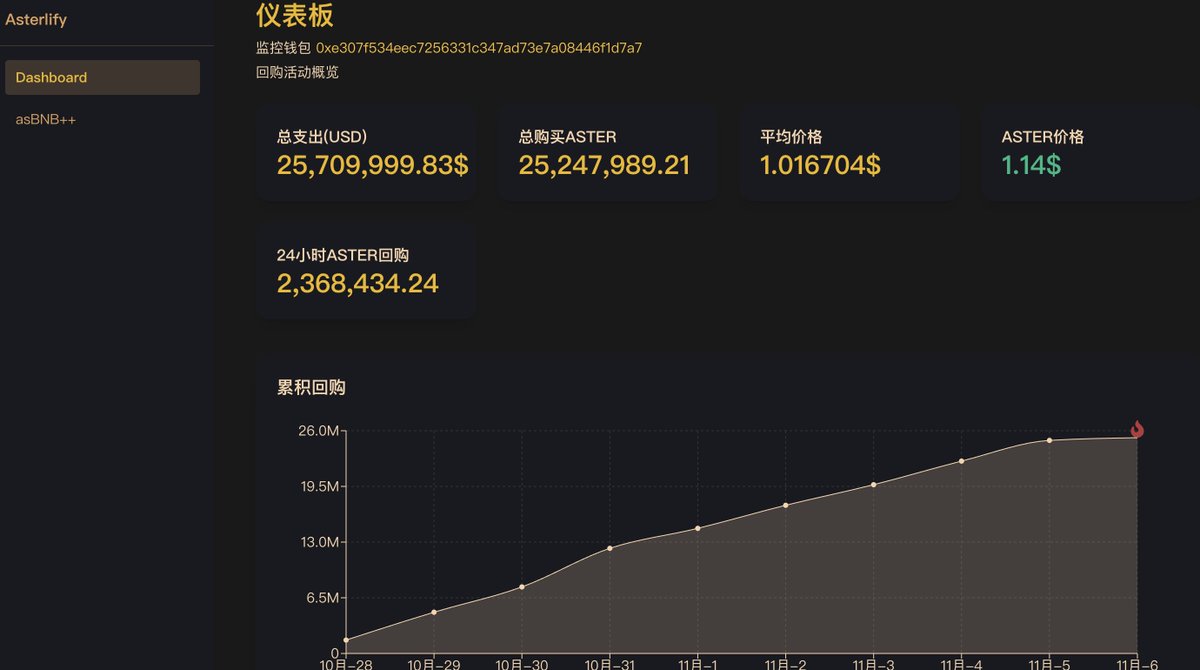Click the chart data point for 10月-29

click(434, 612)
